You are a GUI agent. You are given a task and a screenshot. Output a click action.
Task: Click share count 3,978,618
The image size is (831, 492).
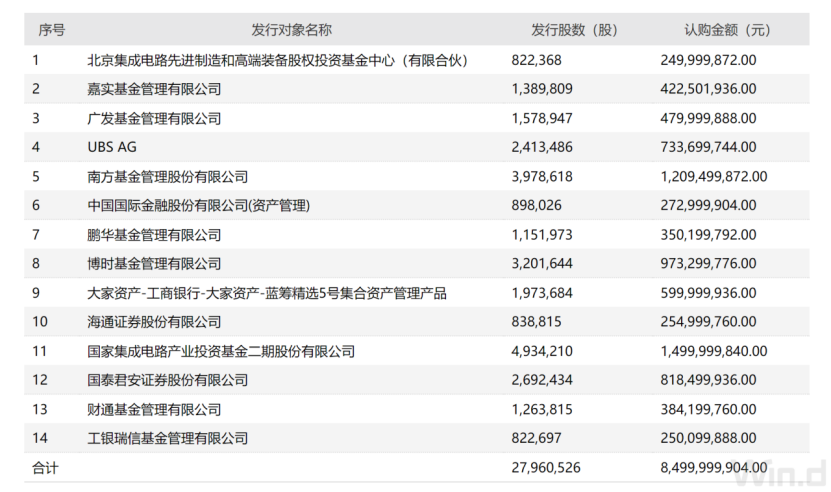pos(542,176)
